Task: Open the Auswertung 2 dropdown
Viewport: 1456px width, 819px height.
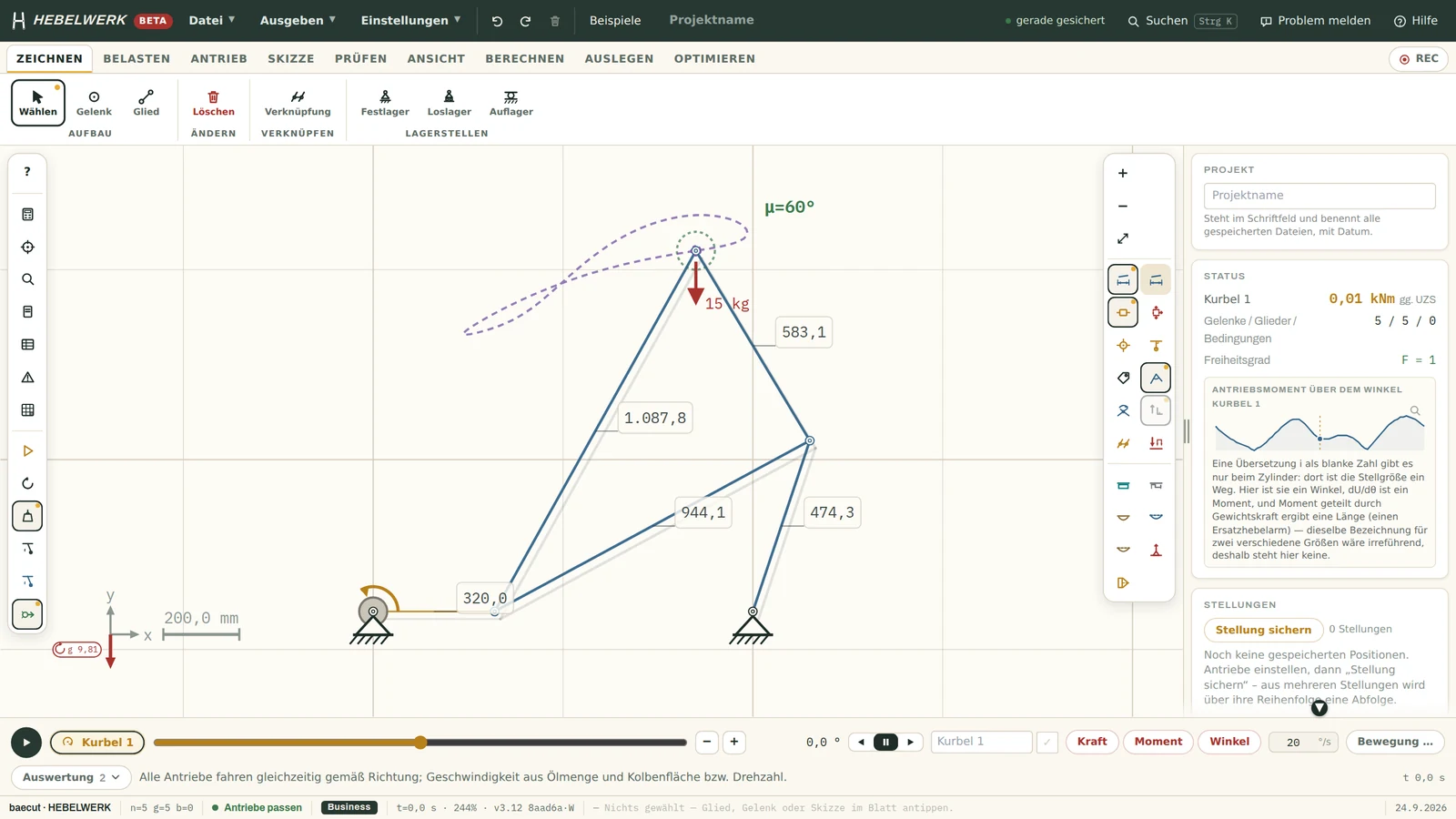Action: 71,777
